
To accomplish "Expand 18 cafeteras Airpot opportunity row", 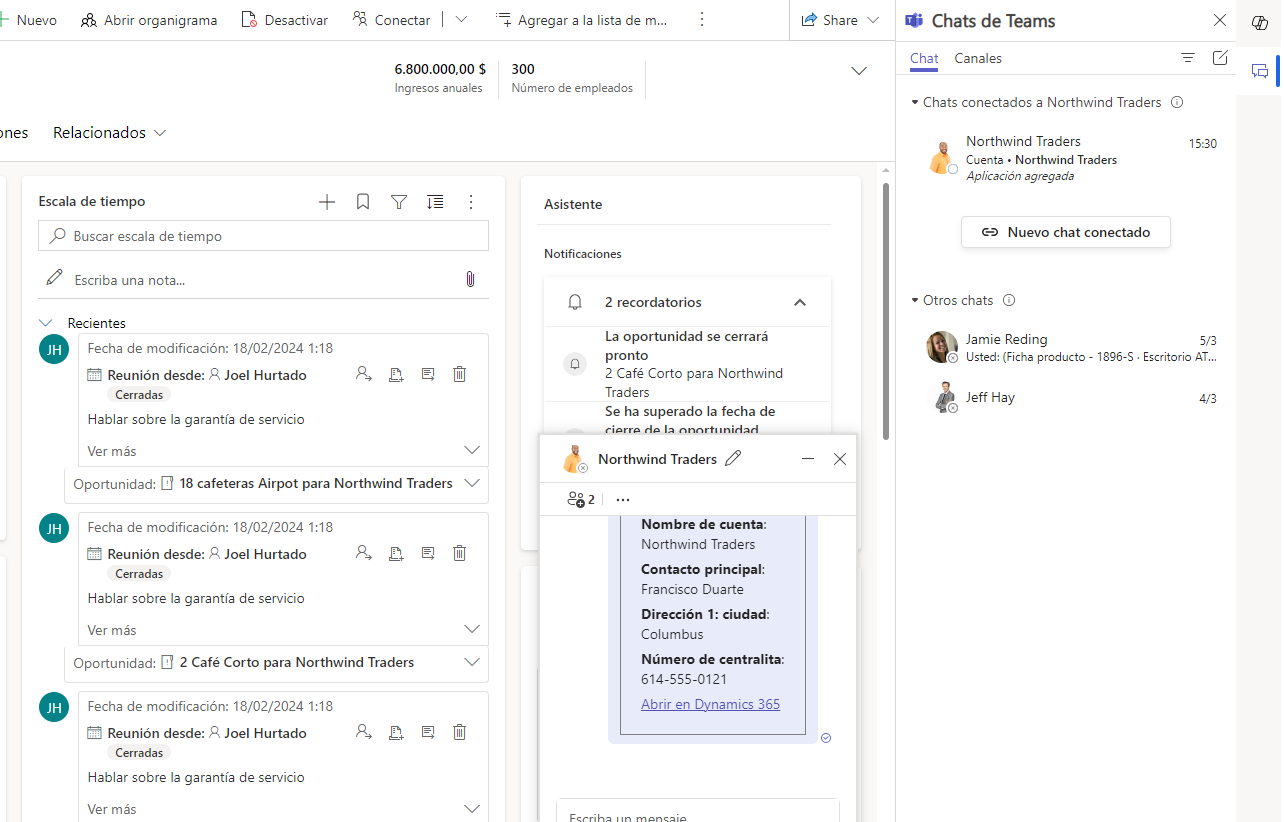I will tap(473, 483).
